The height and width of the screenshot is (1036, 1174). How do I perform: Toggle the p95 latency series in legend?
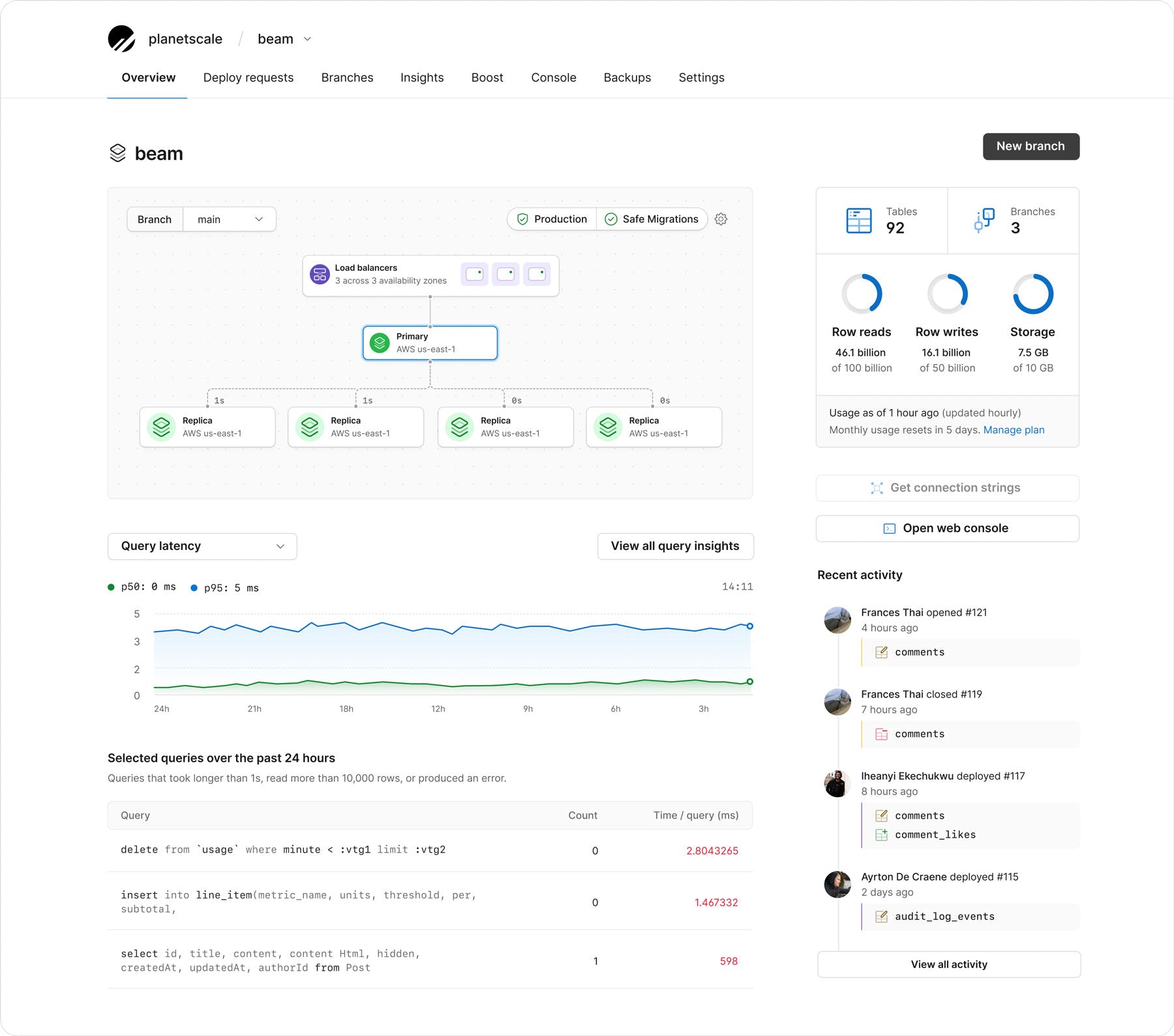[224, 588]
